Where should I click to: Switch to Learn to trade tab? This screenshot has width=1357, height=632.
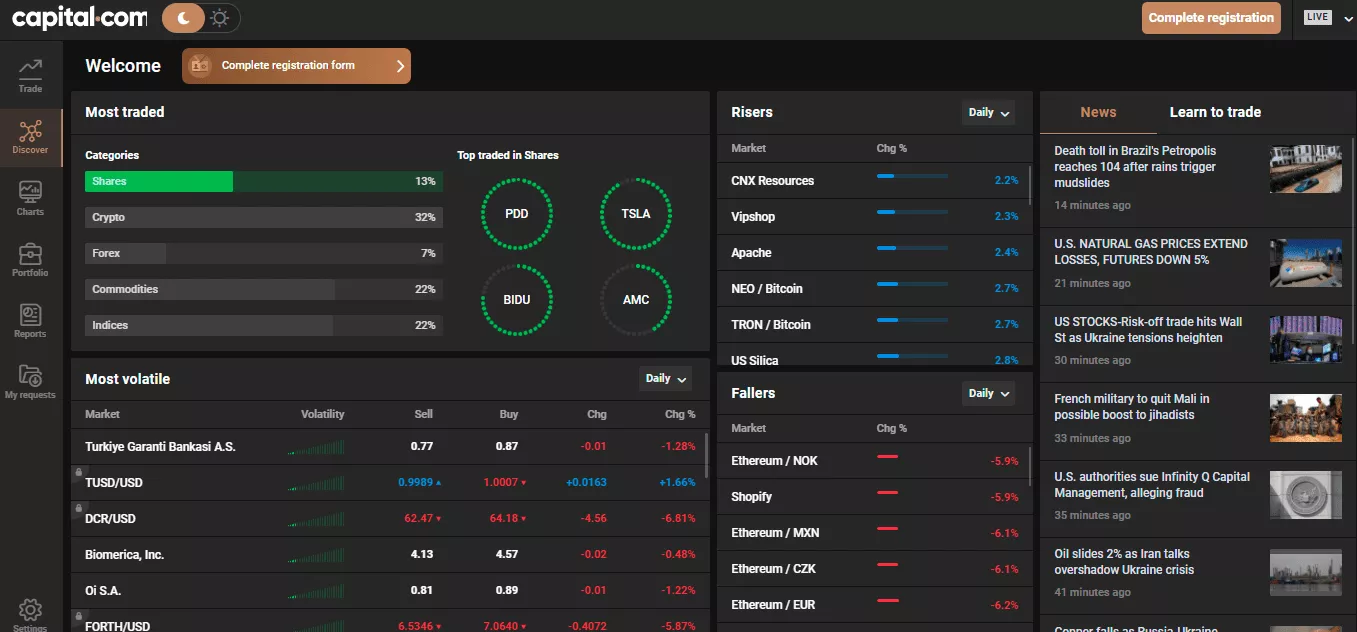(1215, 112)
